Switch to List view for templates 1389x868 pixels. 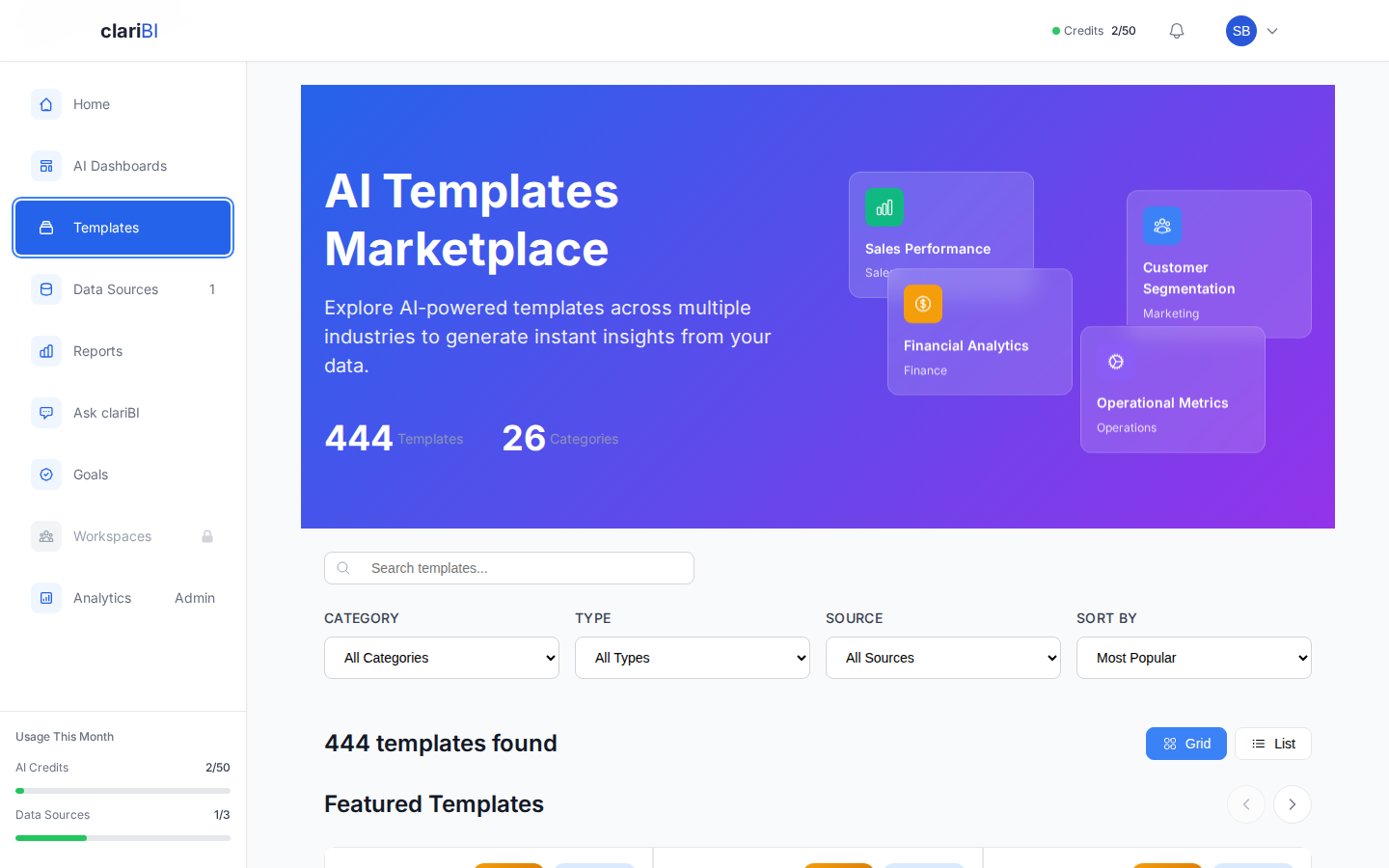pos(1272,744)
